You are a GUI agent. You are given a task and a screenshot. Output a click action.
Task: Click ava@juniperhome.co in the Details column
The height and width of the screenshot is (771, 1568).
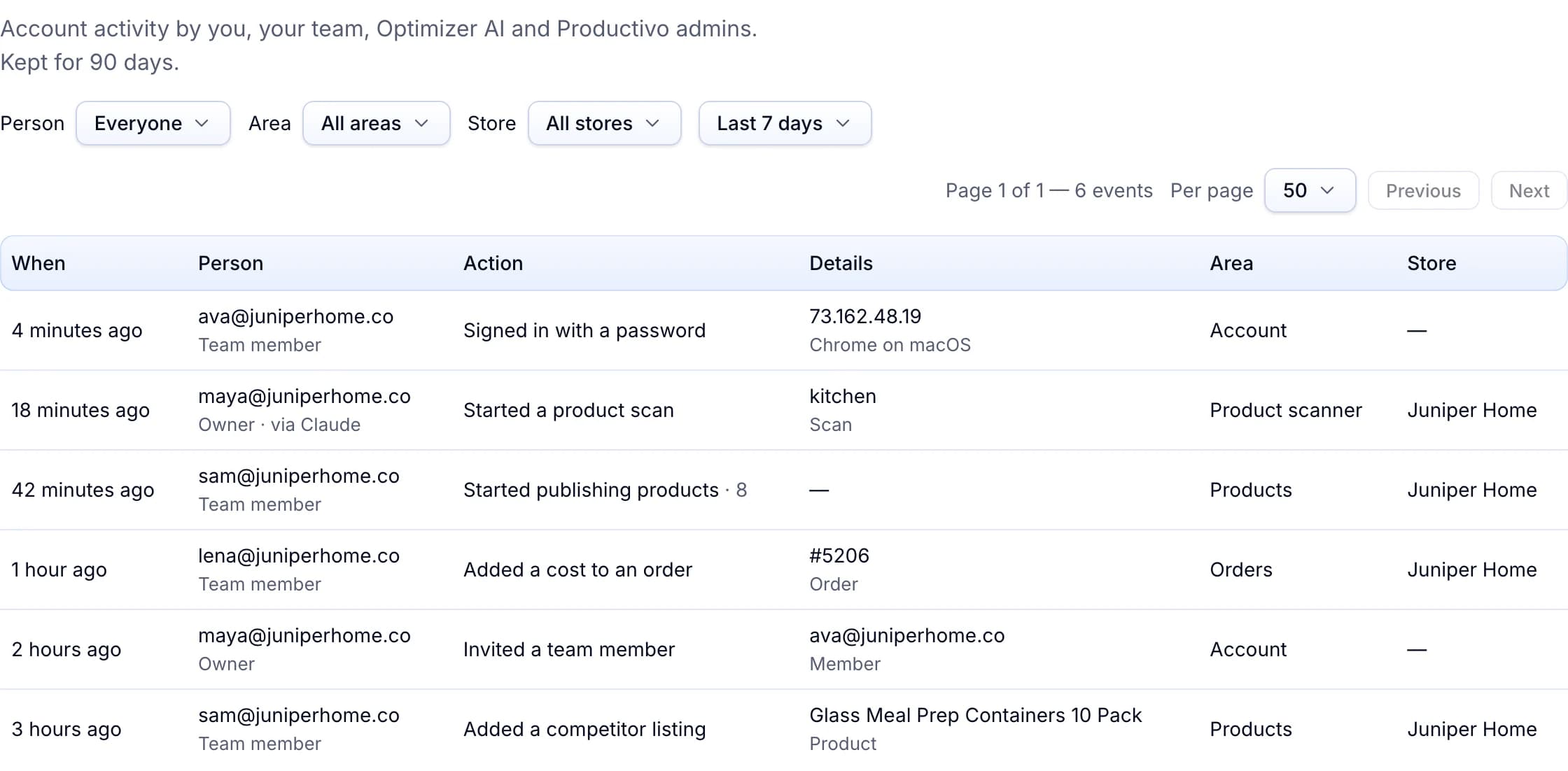click(x=906, y=635)
